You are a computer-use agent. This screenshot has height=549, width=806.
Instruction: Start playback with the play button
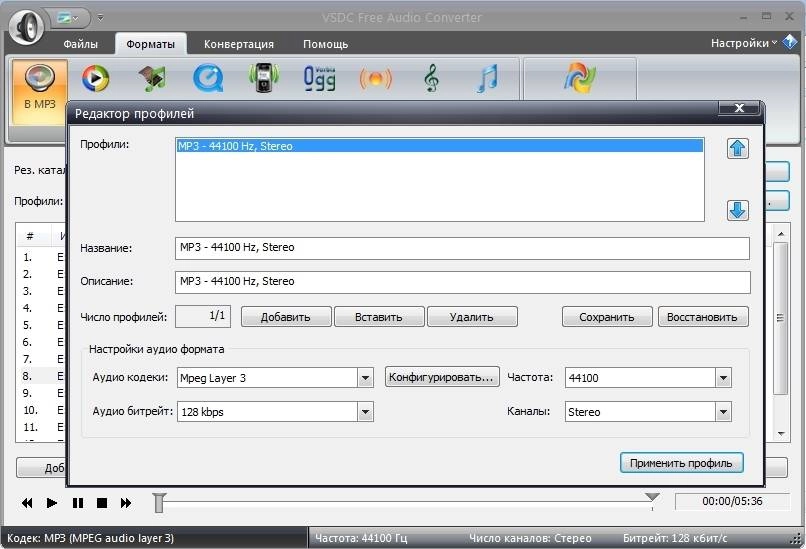click(52, 503)
